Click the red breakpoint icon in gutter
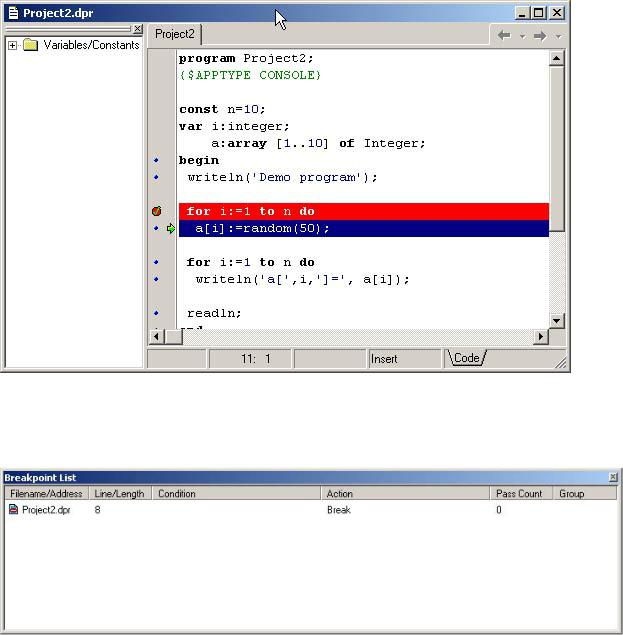623x635 pixels. pos(157,211)
